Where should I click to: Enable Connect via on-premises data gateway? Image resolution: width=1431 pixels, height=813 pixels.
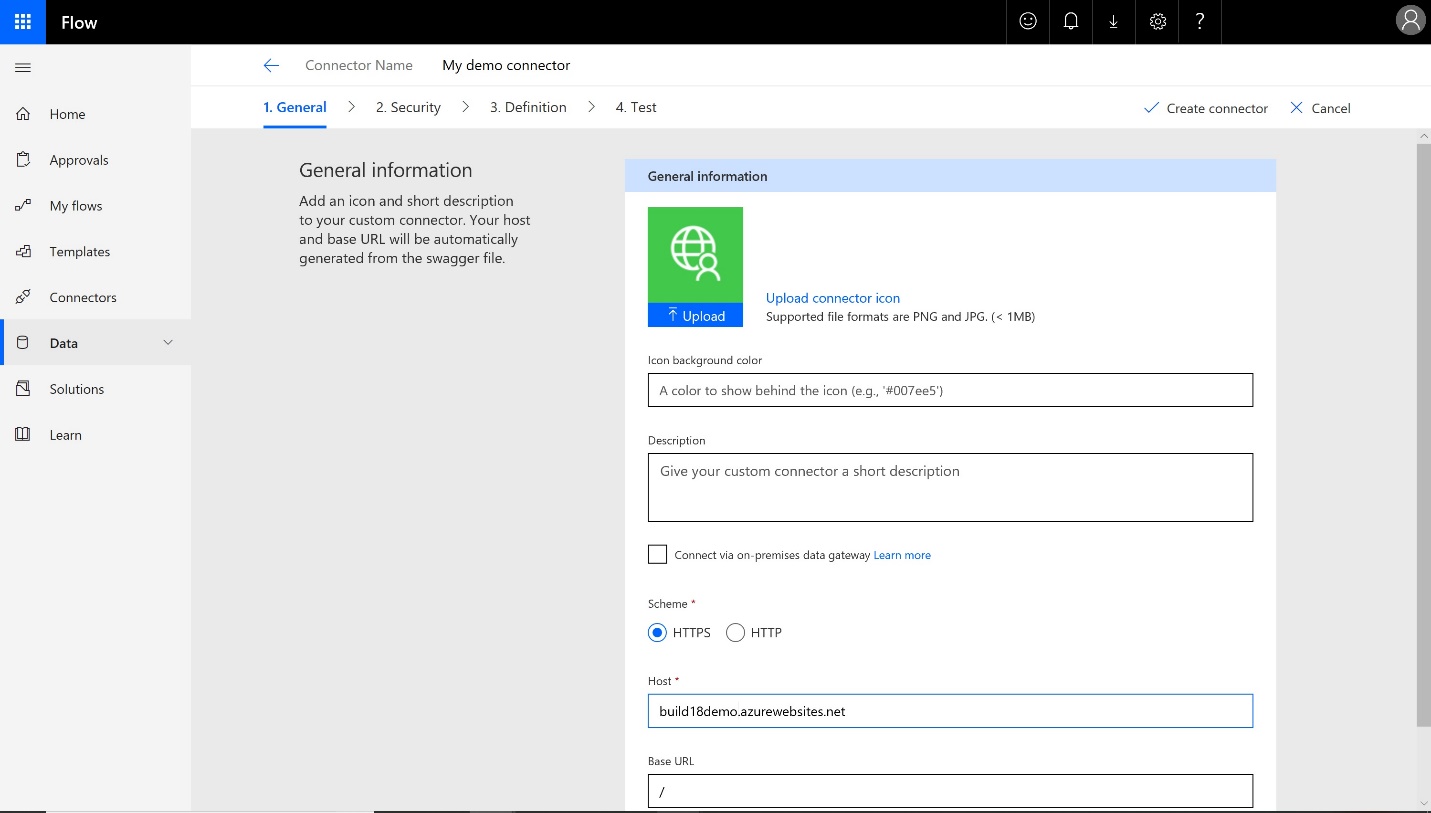click(x=657, y=555)
